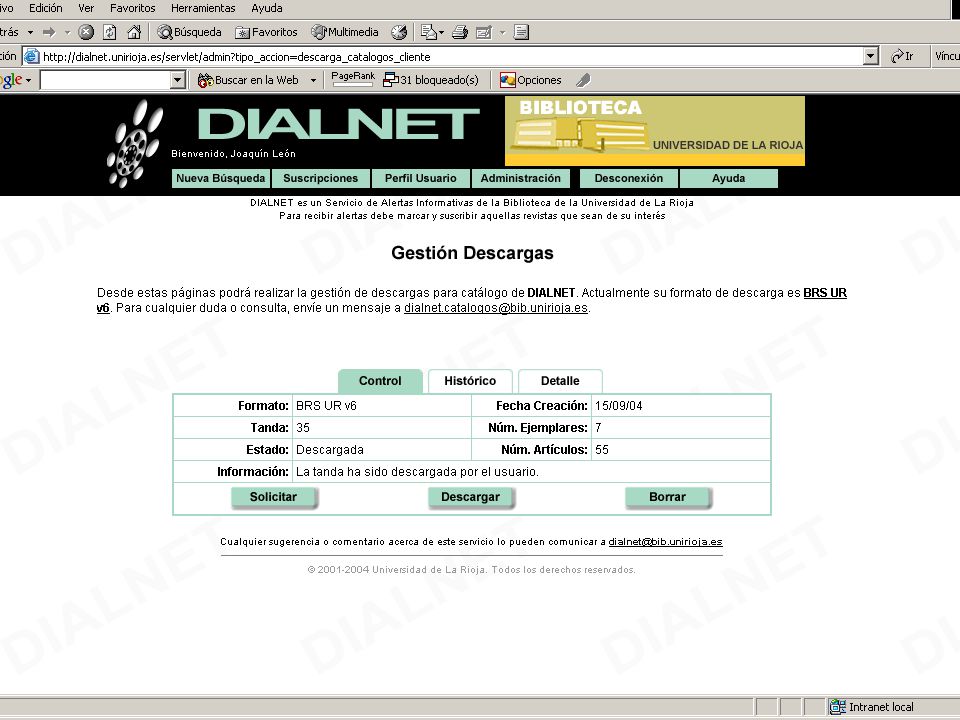Image resolution: width=960 pixels, height=720 pixels.
Task: Click the Discuss icon at the toolbar's end
Action: pos(521,32)
